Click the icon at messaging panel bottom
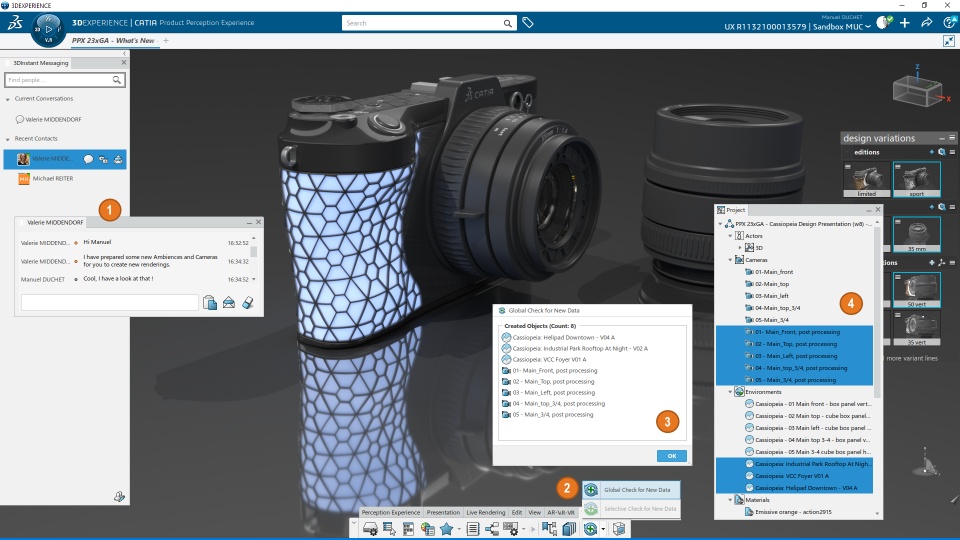 tap(119, 497)
